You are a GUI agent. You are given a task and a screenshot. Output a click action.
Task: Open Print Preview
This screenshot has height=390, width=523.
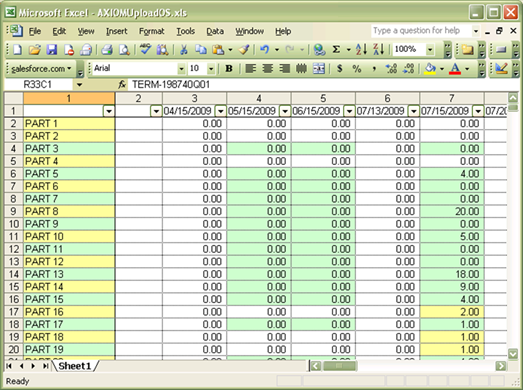[124, 50]
